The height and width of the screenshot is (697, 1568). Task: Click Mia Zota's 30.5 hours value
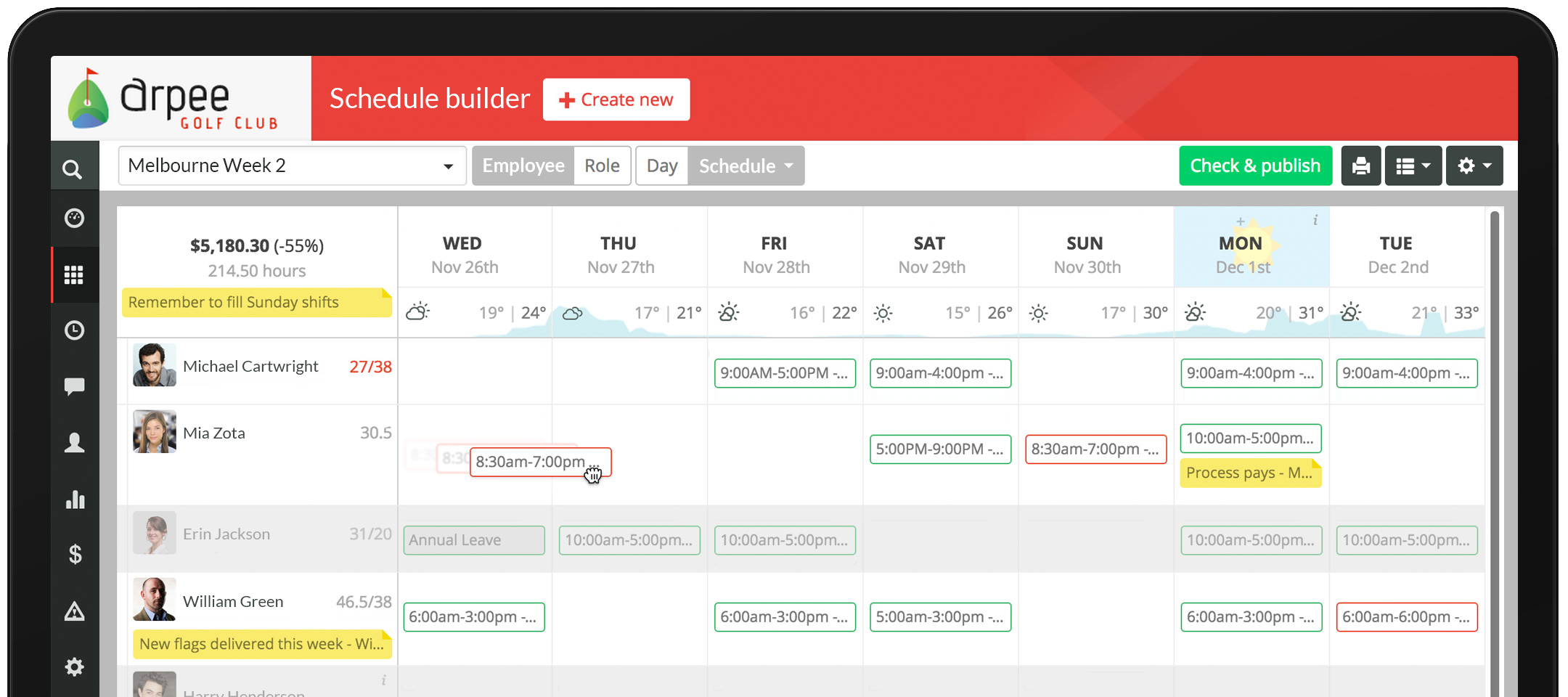[376, 433]
